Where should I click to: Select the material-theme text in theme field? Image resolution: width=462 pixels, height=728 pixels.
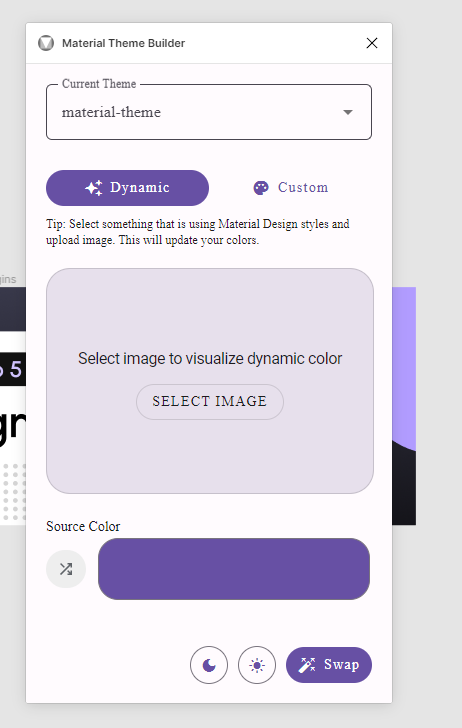(111, 112)
